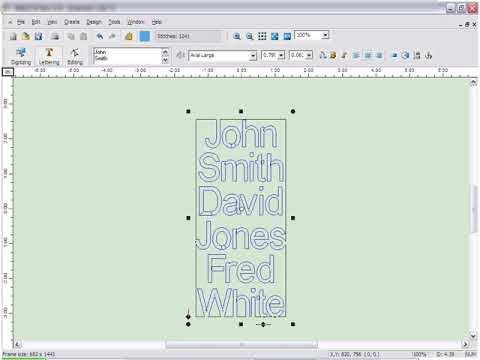
Task: Click the Open file folder icon
Action: 26,36
